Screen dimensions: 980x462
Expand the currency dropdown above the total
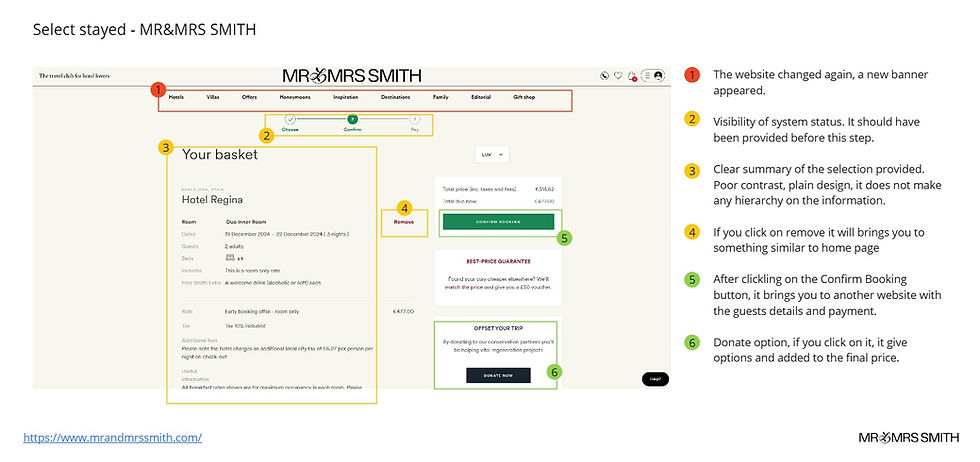coord(492,154)
